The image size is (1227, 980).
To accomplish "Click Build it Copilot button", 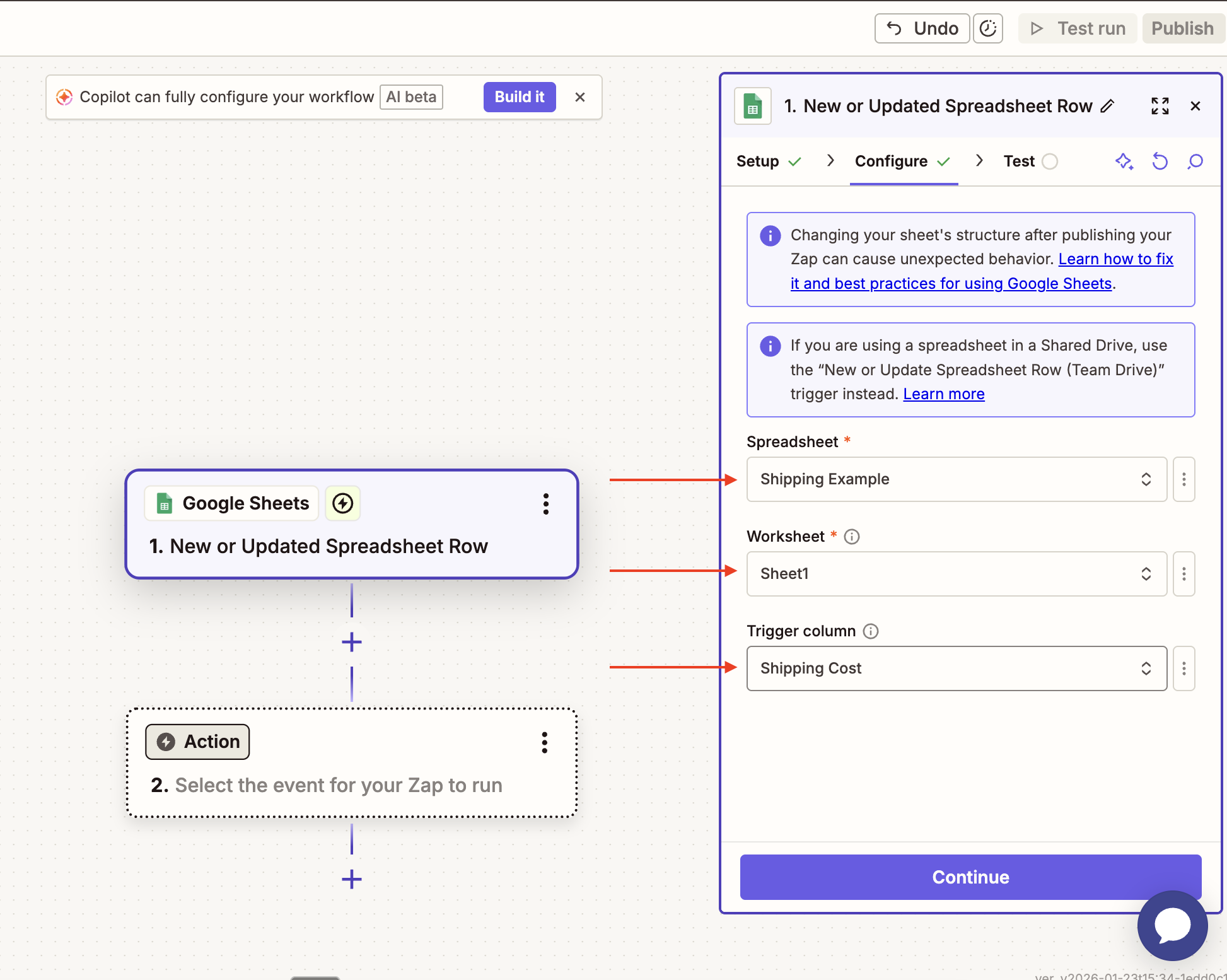I will (519, 97).
